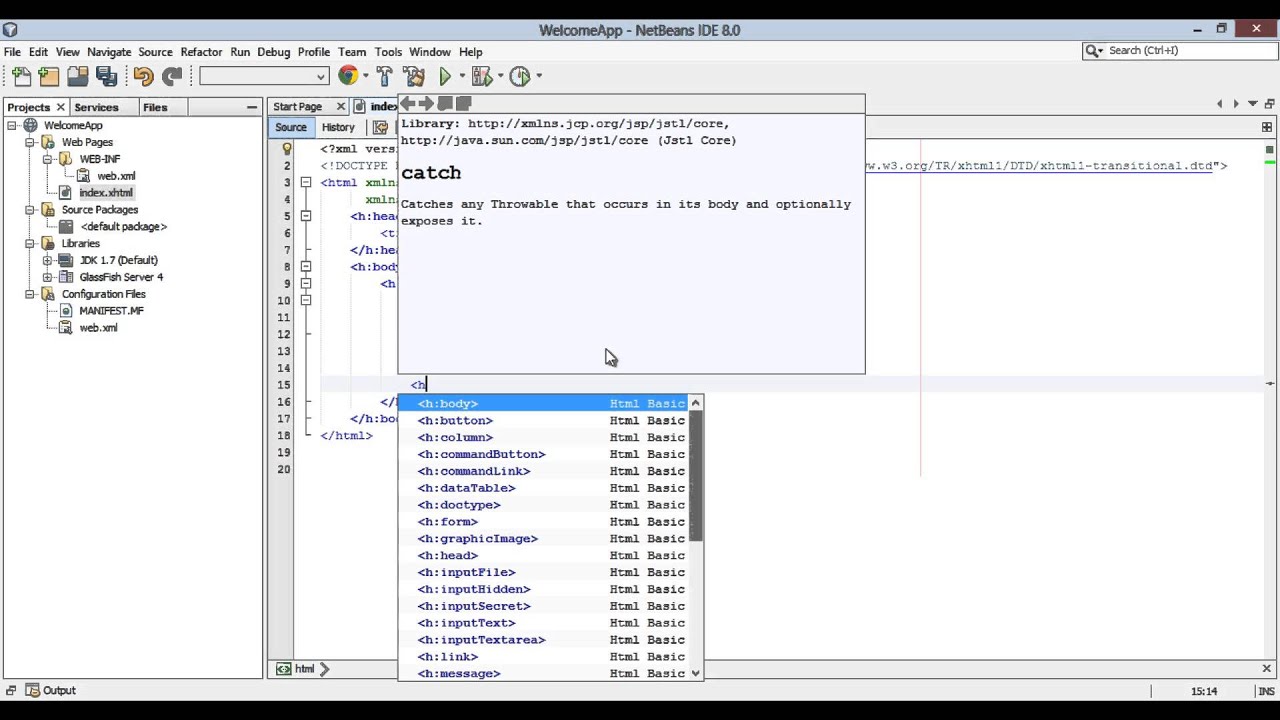1280x720 pixels.
Task: Click the Open Project toolbar icon
Action: coord(77,76)
